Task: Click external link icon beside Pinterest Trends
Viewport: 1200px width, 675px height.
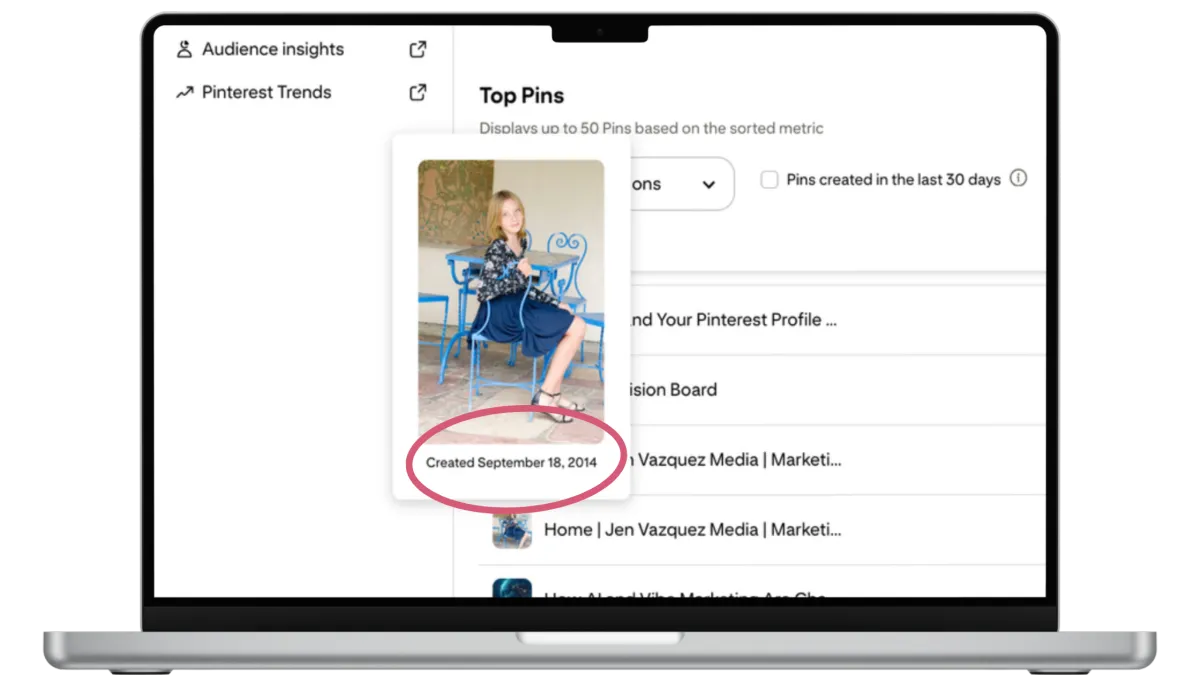Action: point(418,92)
